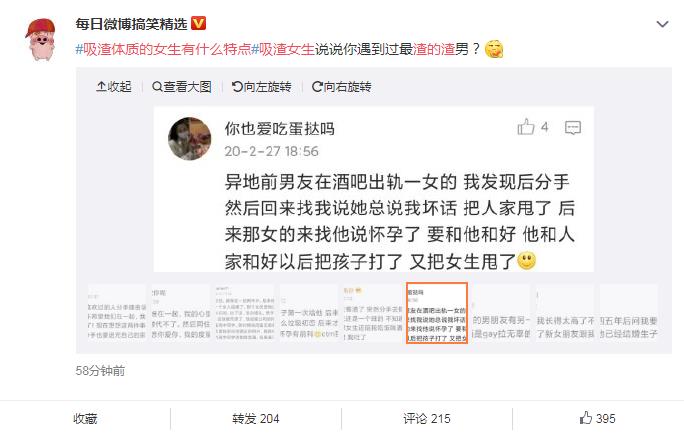Select the first thumbnail in the strip
The width and height of the screenshot is (684, 434).
click(x=116, y=313)
